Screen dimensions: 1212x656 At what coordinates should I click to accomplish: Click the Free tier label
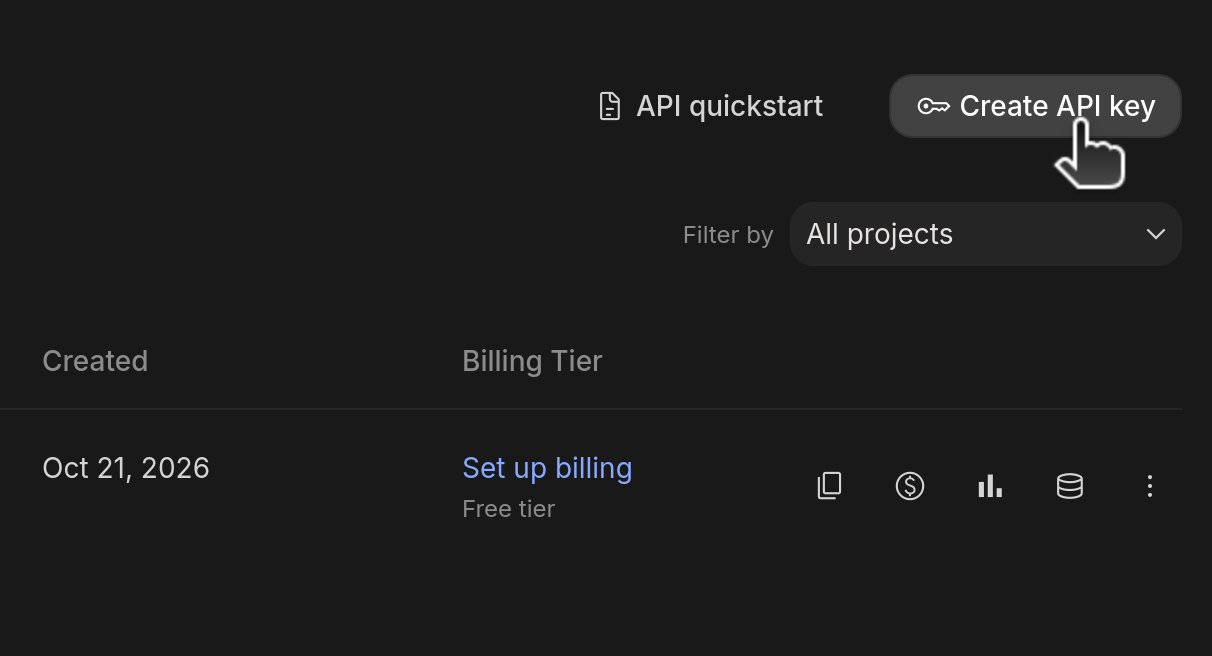coord(508,509)
